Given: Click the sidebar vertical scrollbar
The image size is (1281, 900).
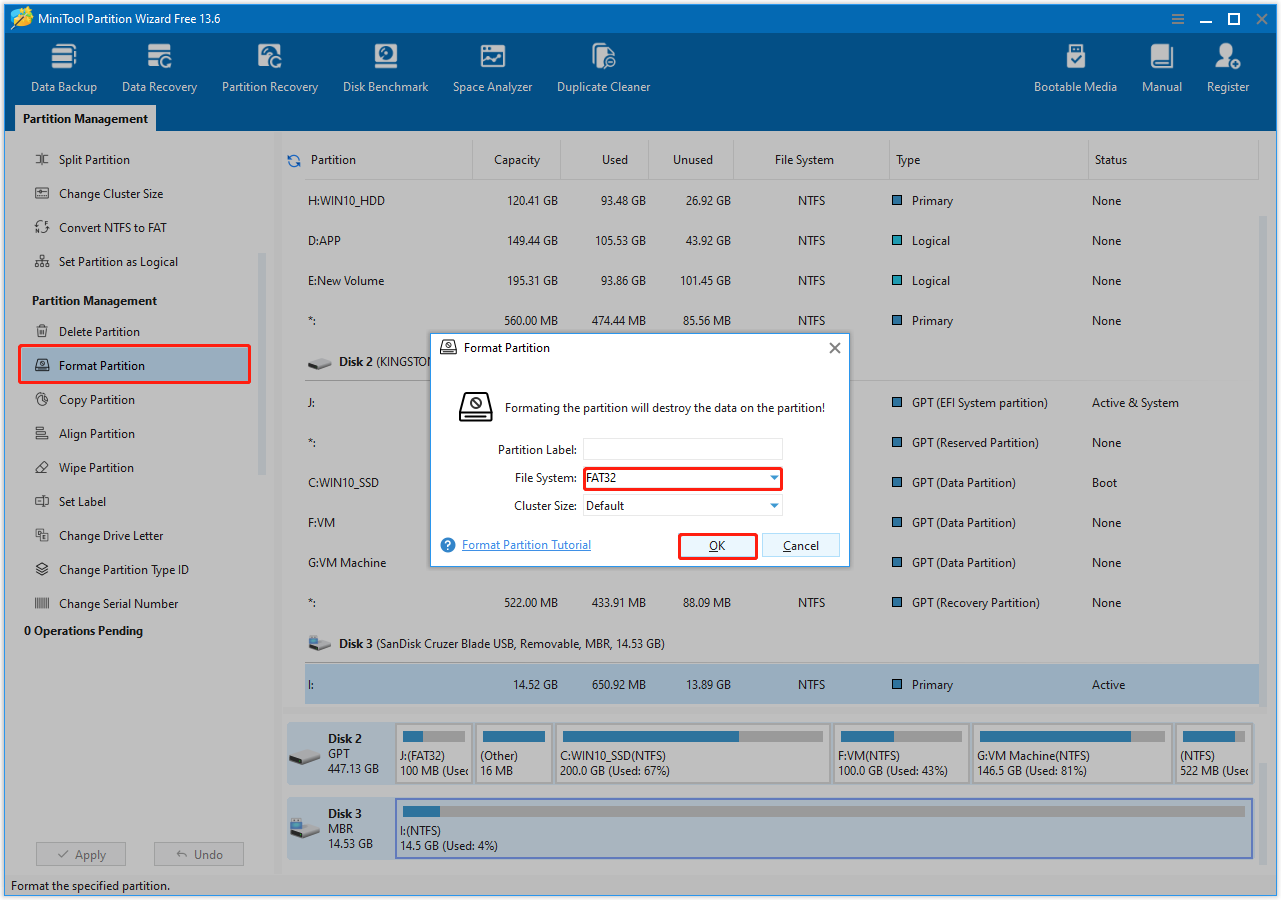Looking at the screenshot, I should click(x=263, y=363).
